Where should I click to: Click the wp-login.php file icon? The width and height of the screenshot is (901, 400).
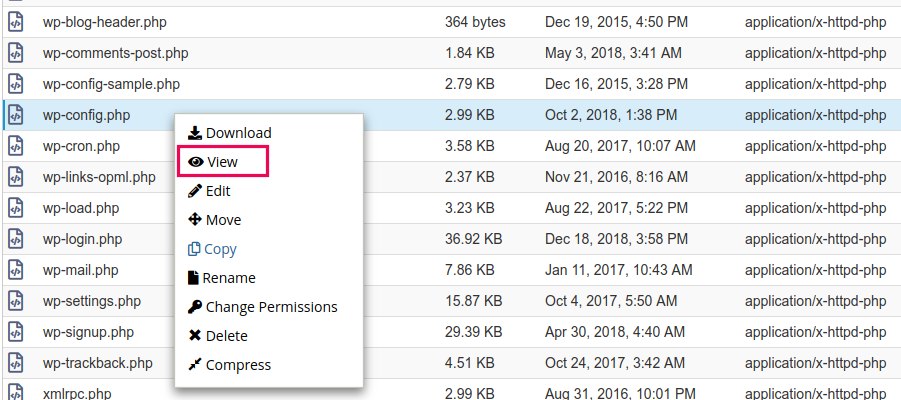click(15, 239)
